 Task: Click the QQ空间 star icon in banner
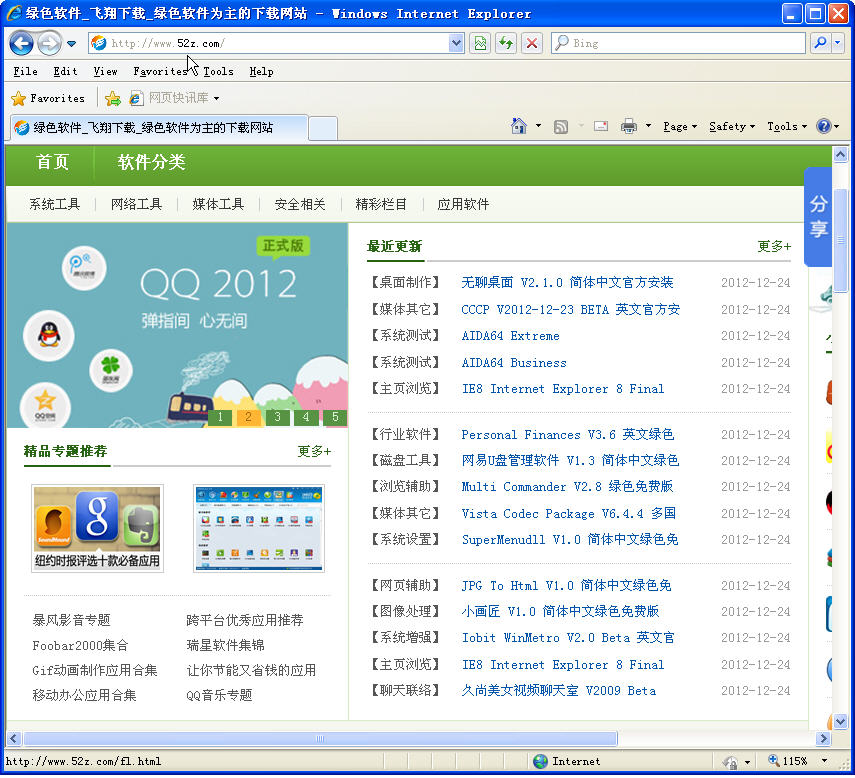point(45,405)
